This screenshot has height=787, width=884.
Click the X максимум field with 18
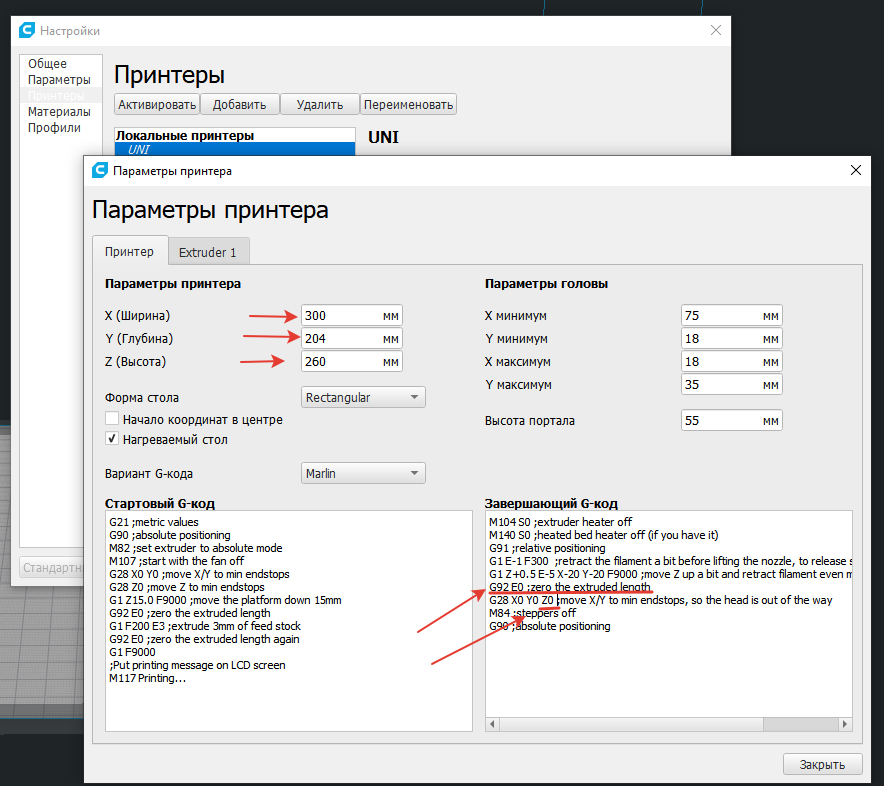pos(731,361)
